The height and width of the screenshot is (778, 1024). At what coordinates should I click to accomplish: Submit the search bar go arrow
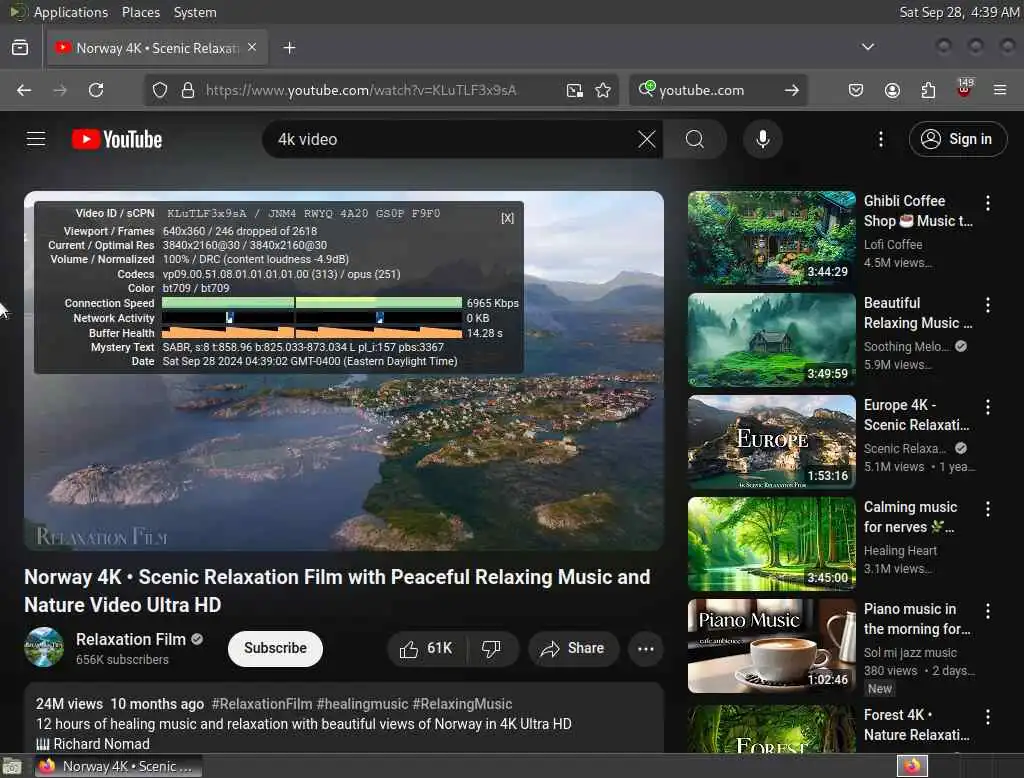coord(792,90)
